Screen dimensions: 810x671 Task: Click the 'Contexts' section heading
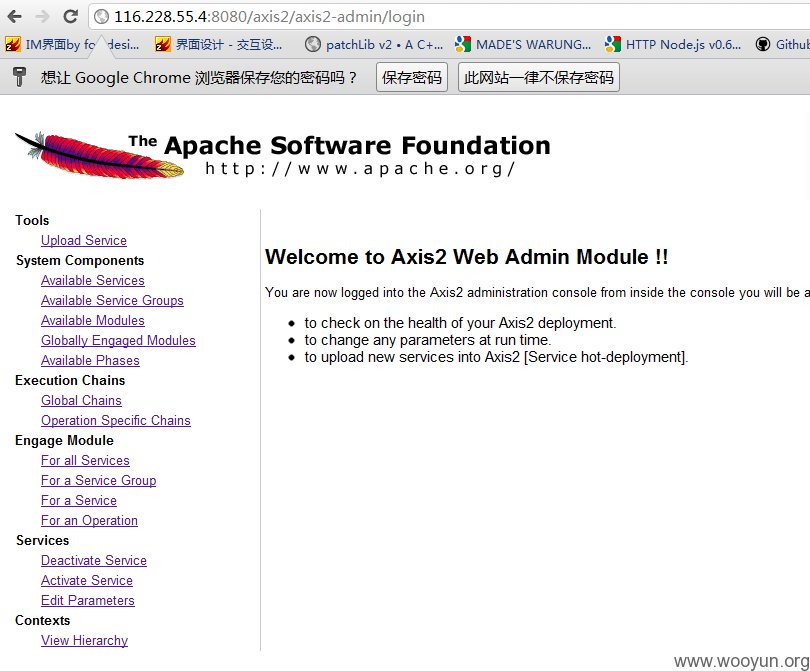pos(42,620)
